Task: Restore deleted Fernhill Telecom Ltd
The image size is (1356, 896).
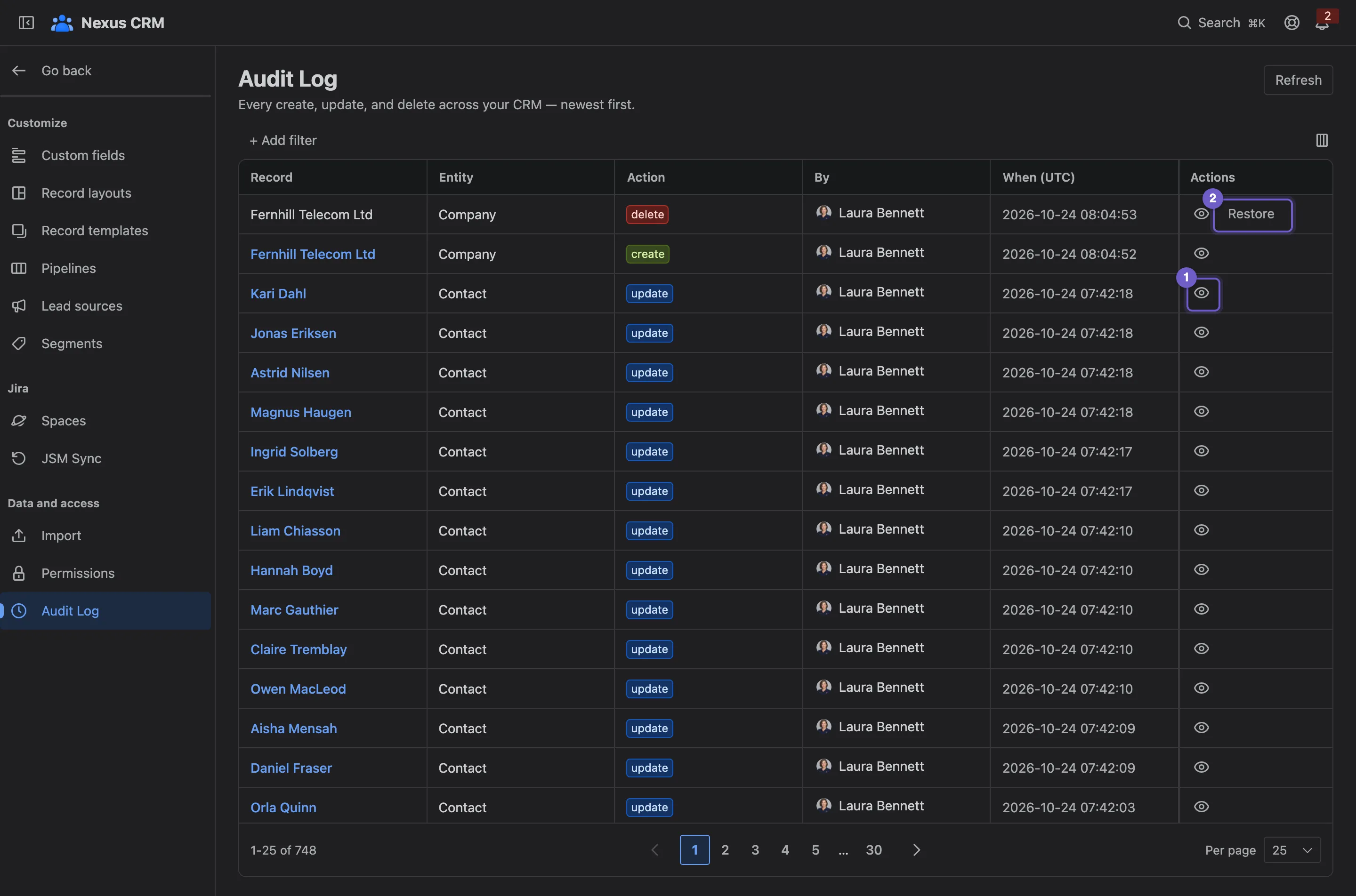Action: tap(1252, 214)
